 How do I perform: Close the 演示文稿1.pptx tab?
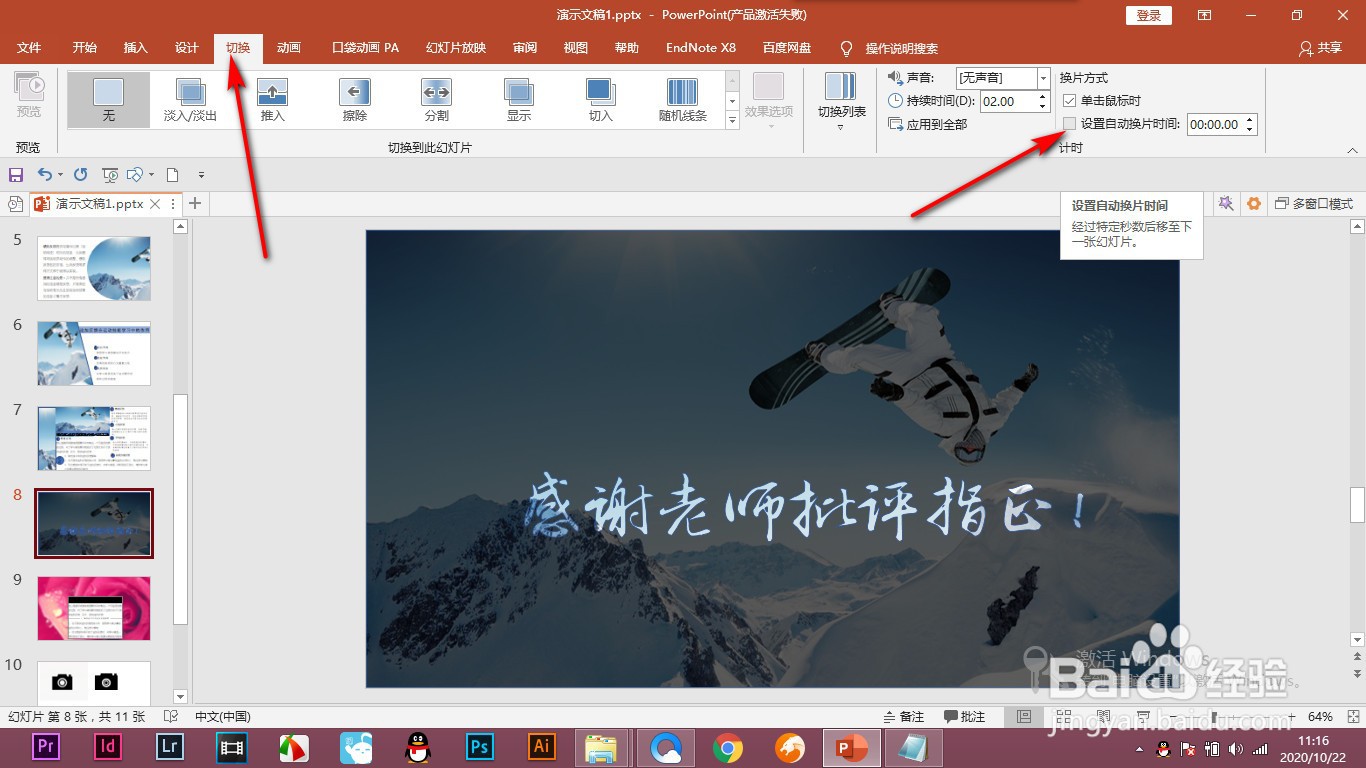coord(155,204)
